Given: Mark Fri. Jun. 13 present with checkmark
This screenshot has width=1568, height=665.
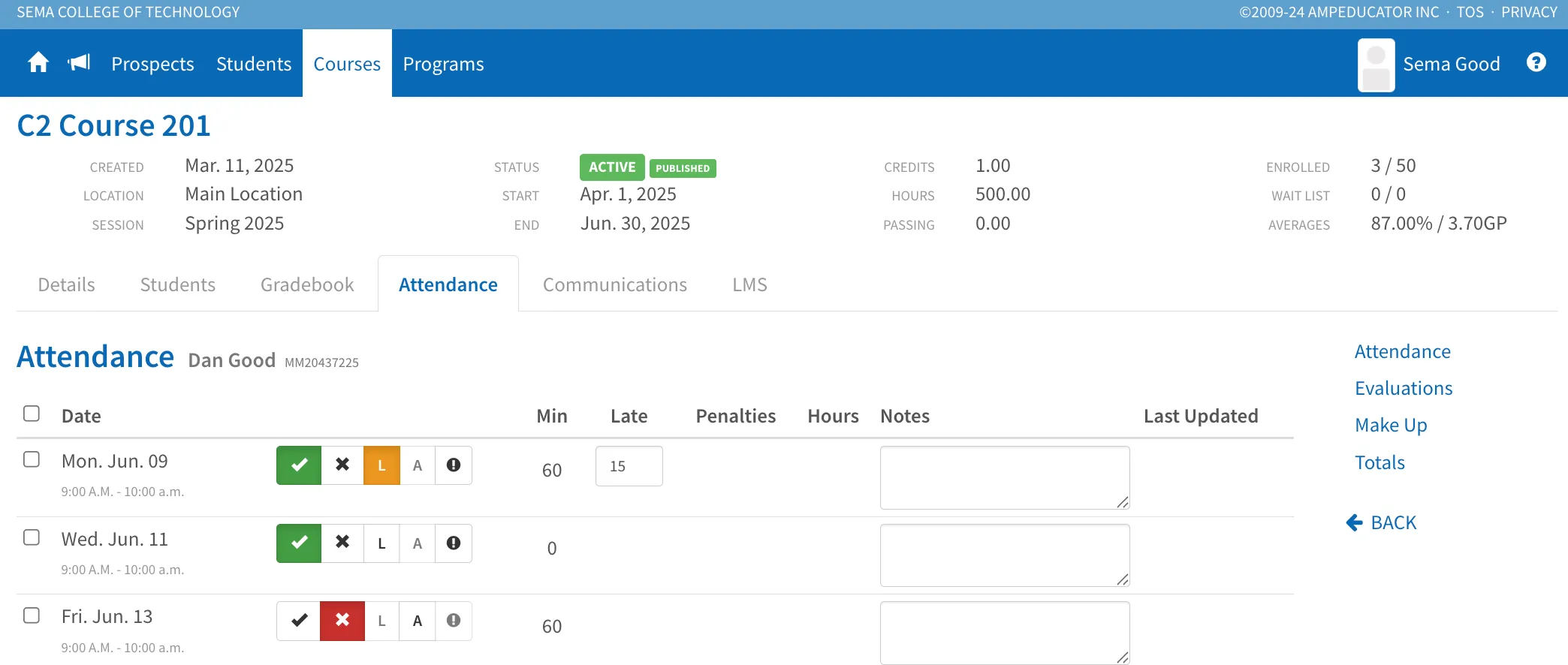Looking at the screenshot, I should pos(299,621).
